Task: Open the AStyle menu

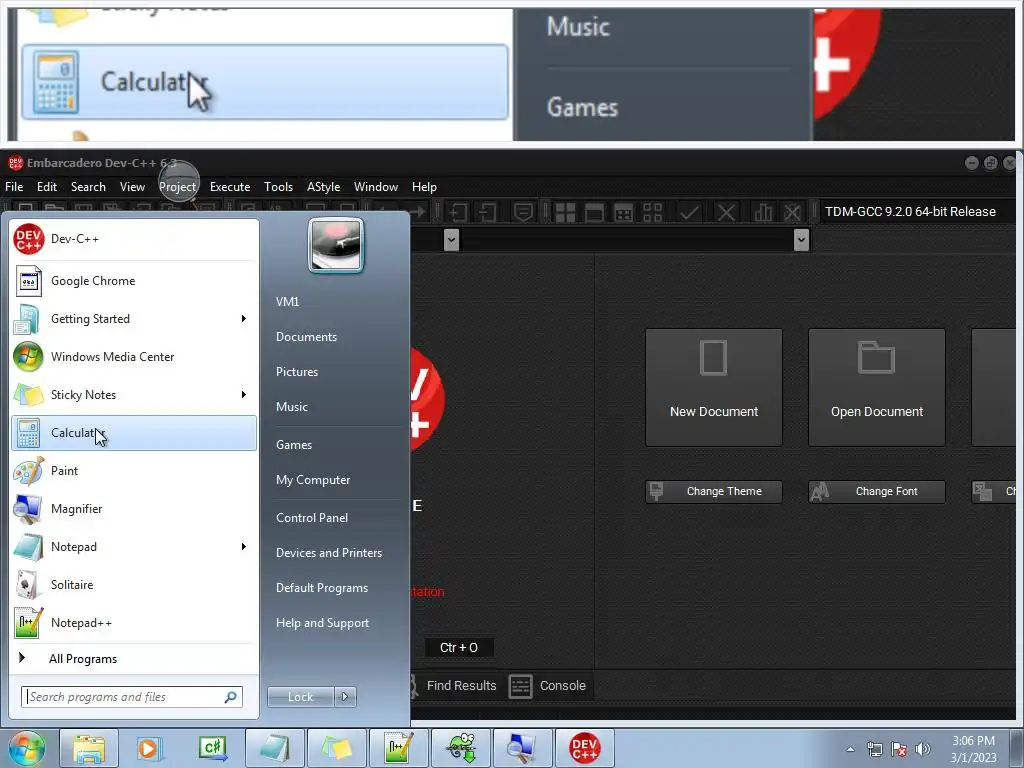Action: (323, 187)
